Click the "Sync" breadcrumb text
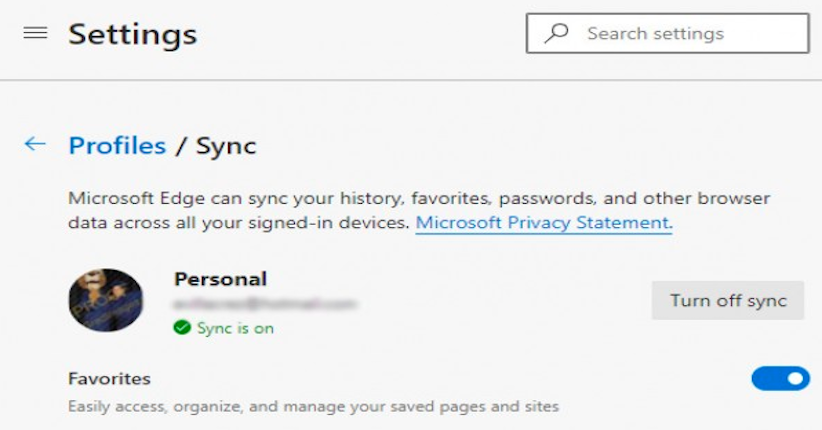The image size is (822, 430). click(x=226, y=146)
